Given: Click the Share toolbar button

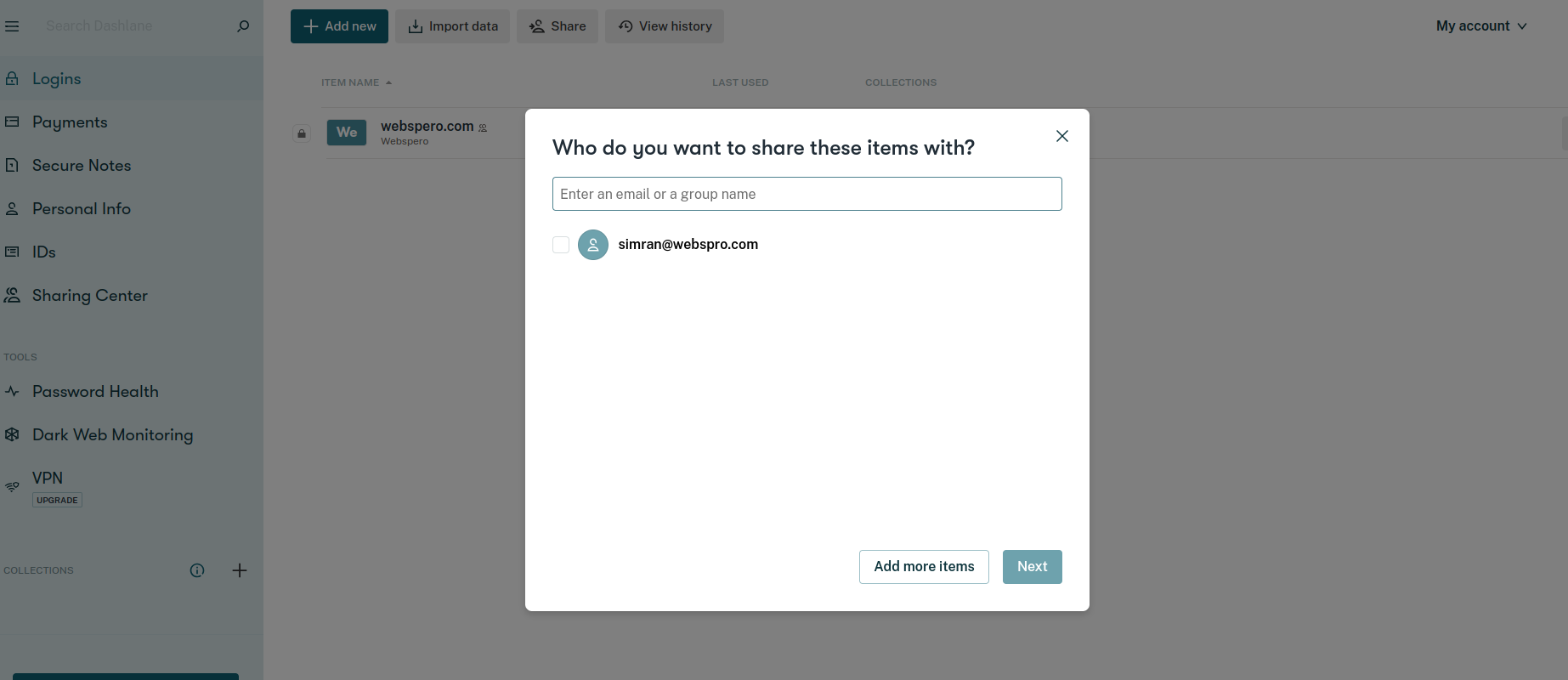Looking at the screenshot, I should 558,26.
